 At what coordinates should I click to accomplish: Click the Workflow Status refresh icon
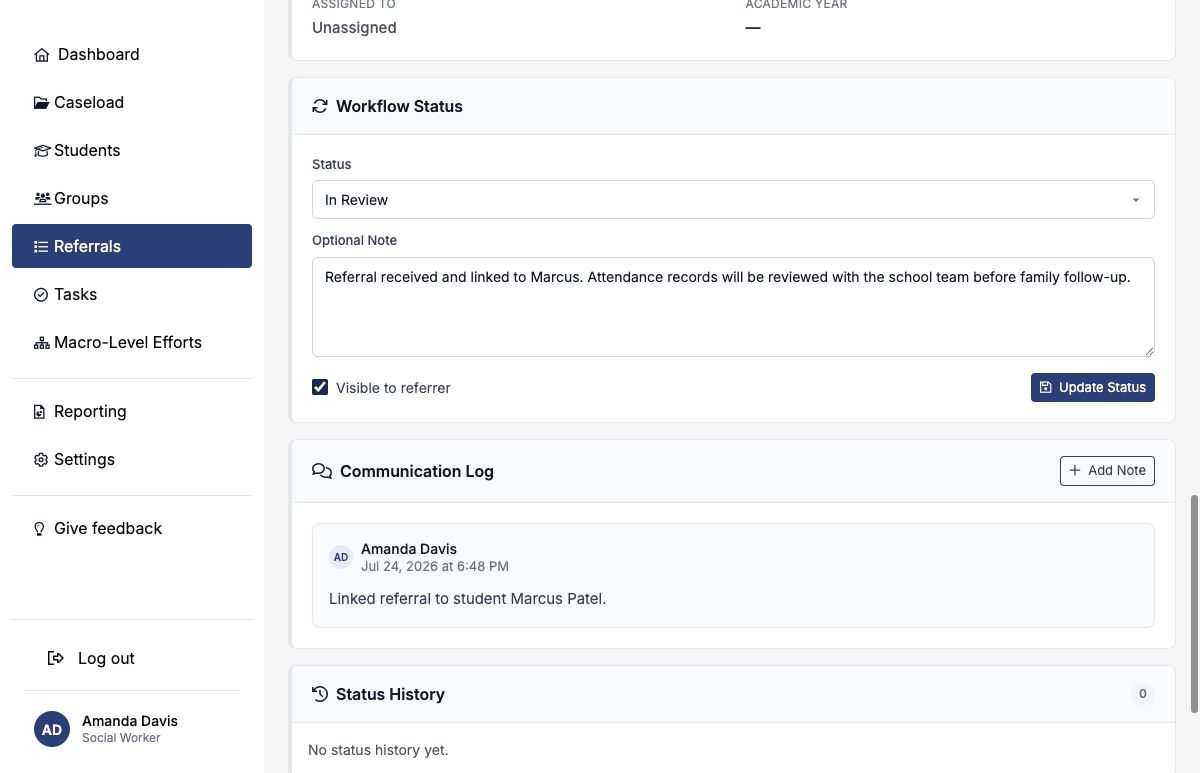[x=320, y=106]
